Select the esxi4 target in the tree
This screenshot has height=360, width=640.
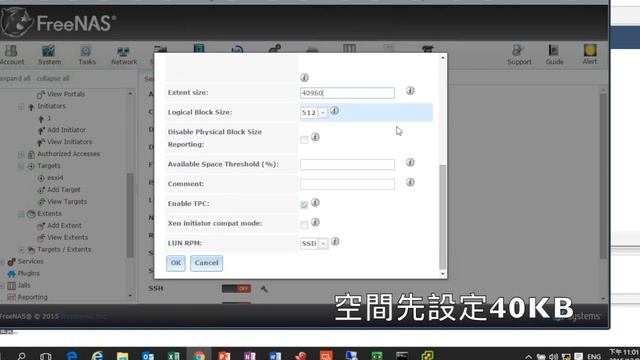[x=55, y=178]
